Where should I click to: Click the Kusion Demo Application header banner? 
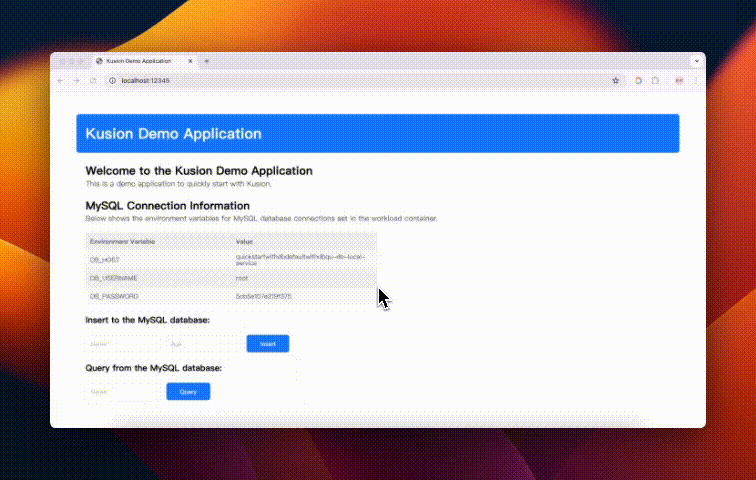377,134
